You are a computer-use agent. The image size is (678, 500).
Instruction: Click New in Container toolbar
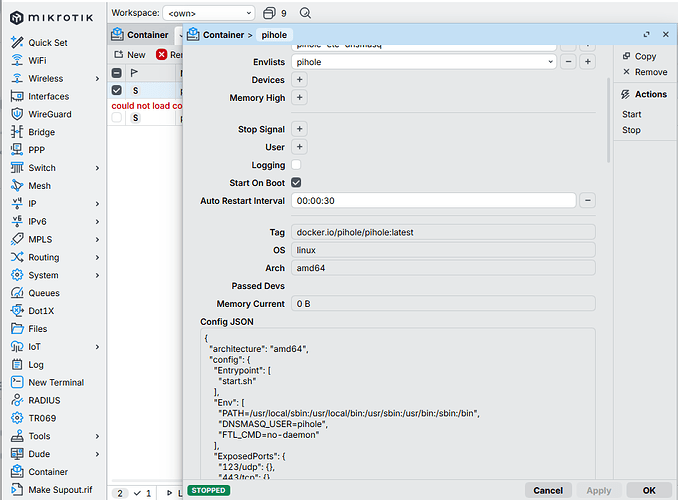click(130, 54)
